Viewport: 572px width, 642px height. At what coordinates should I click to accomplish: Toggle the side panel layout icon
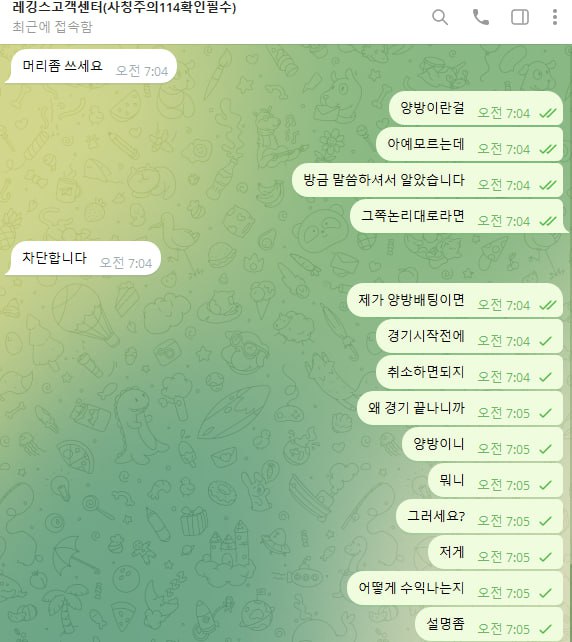[x=520, y=18]
